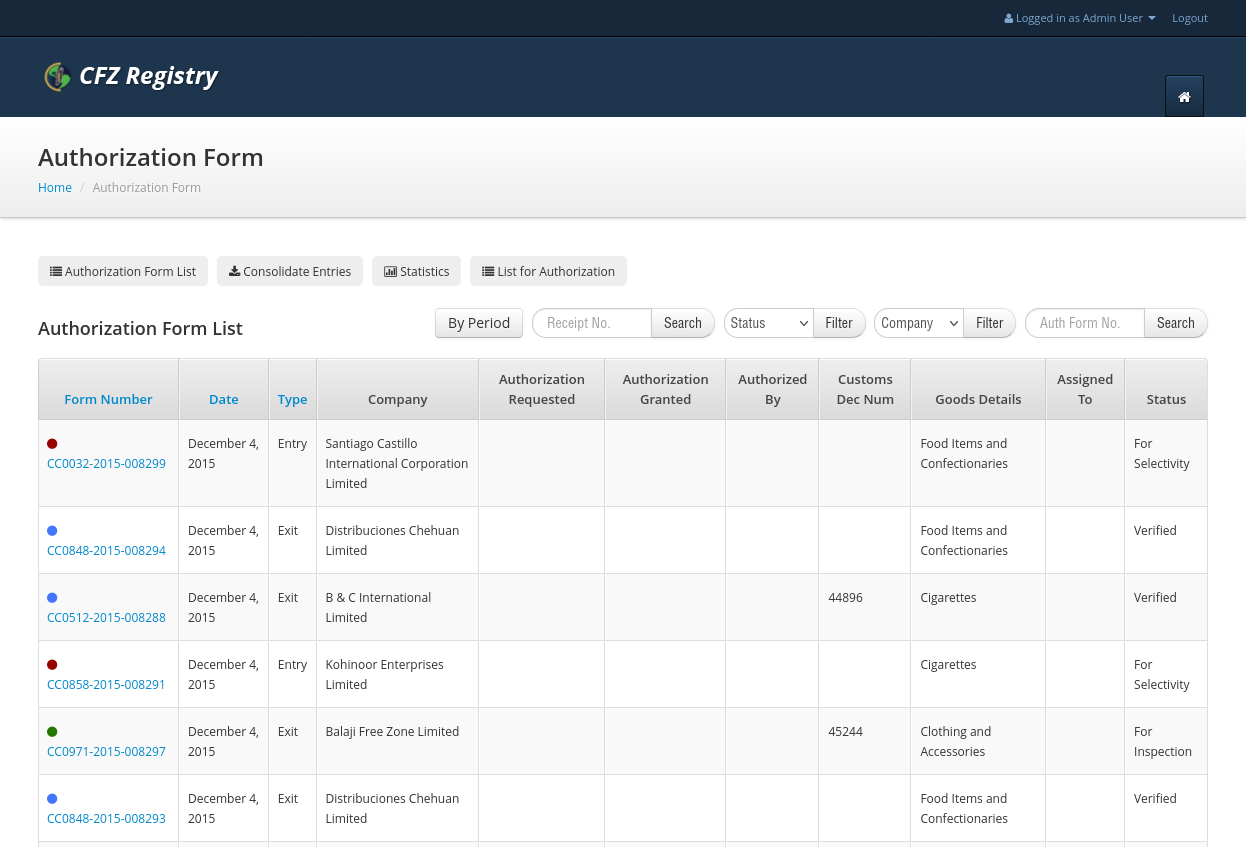Focus the Auth Form No. input field
Viewport: 1246px width, 847px height.
click(1085, 323)
